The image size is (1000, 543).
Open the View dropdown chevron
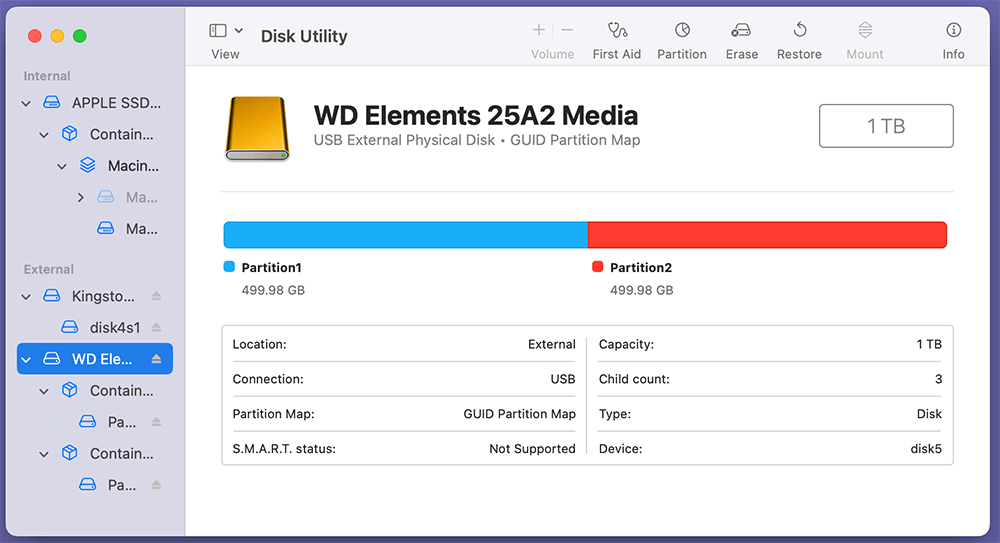coord(239,31)
